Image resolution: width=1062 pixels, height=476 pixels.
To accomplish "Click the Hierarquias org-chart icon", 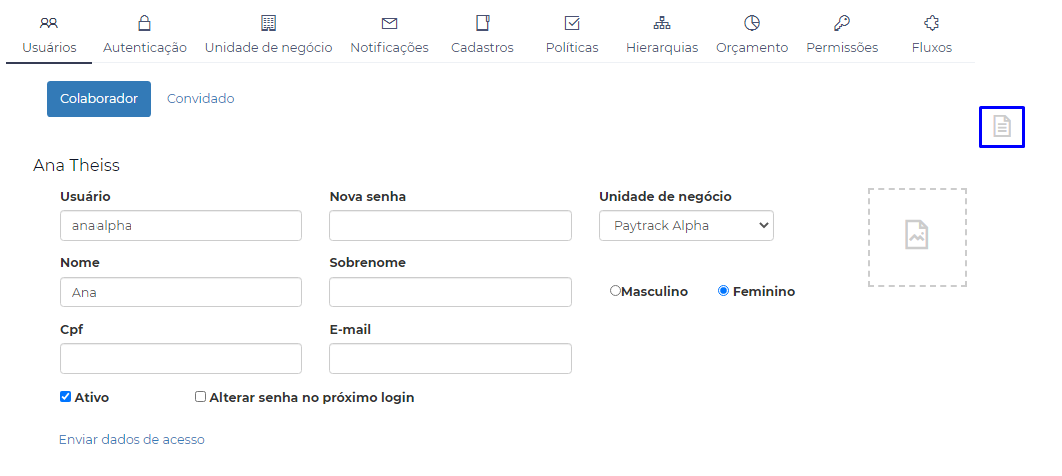I will [662, 23].
